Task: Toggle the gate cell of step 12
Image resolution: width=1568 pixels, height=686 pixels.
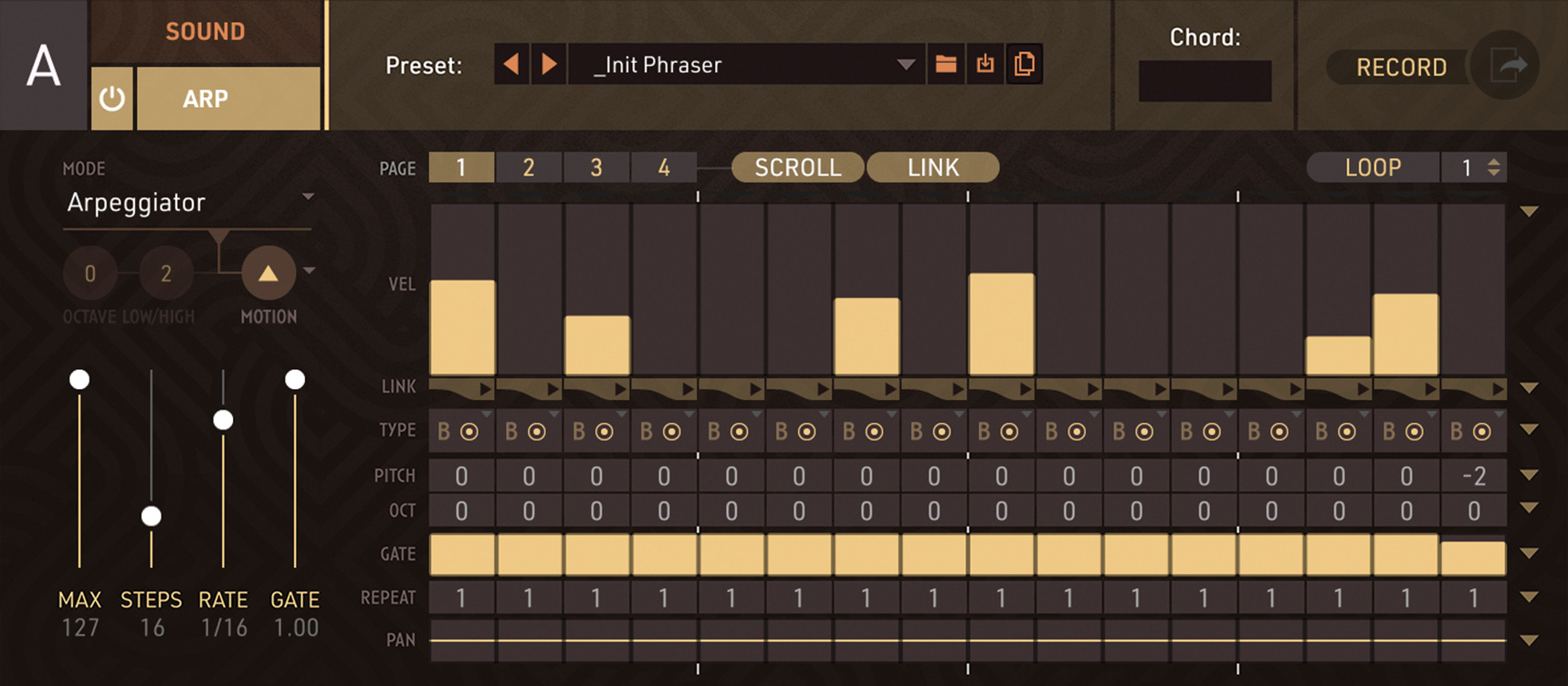Action: (1204, 554)
